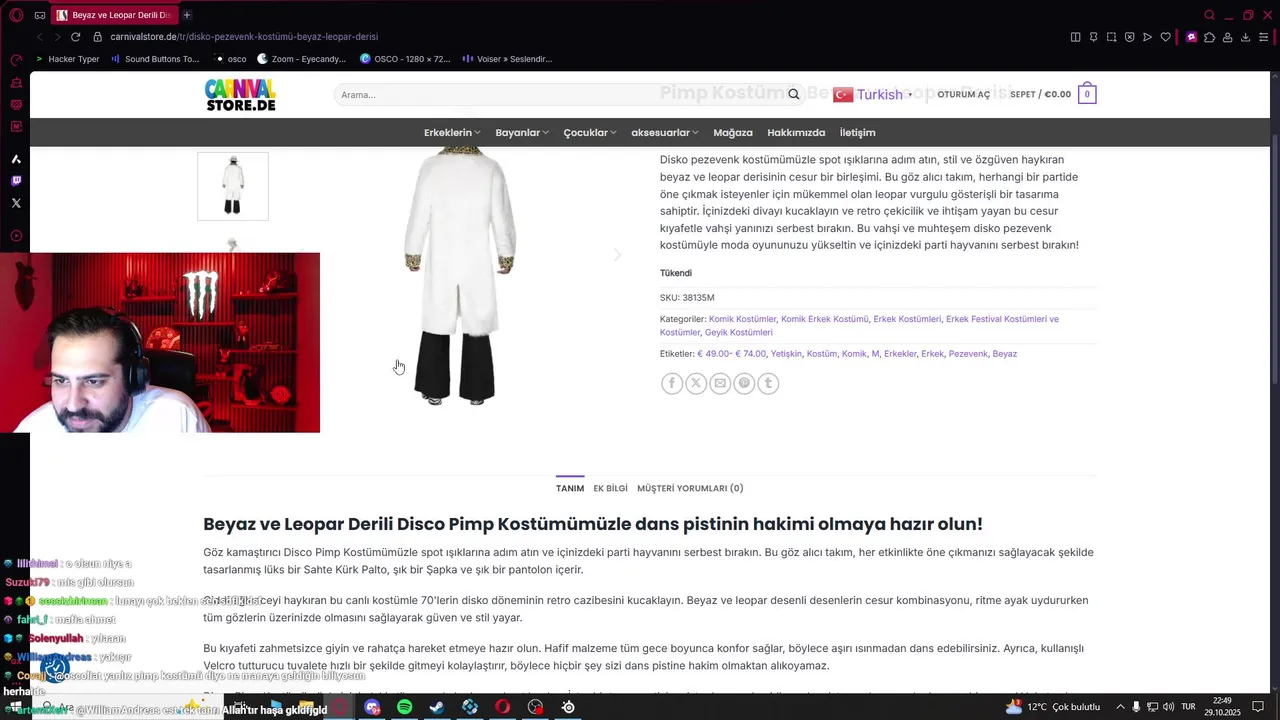Expand the Erkeklerin menu
Image resolution: width=1280 pixels, height=720 pixels.
452,132
